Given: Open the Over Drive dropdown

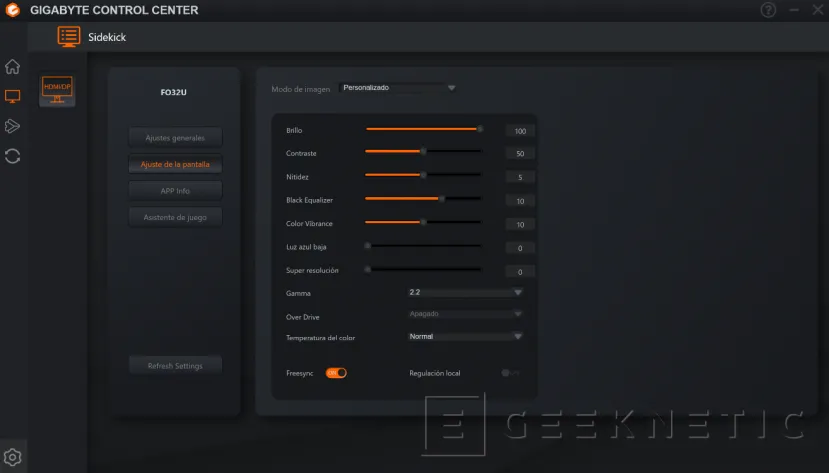Looking at the screenshot, I should 465,314.
